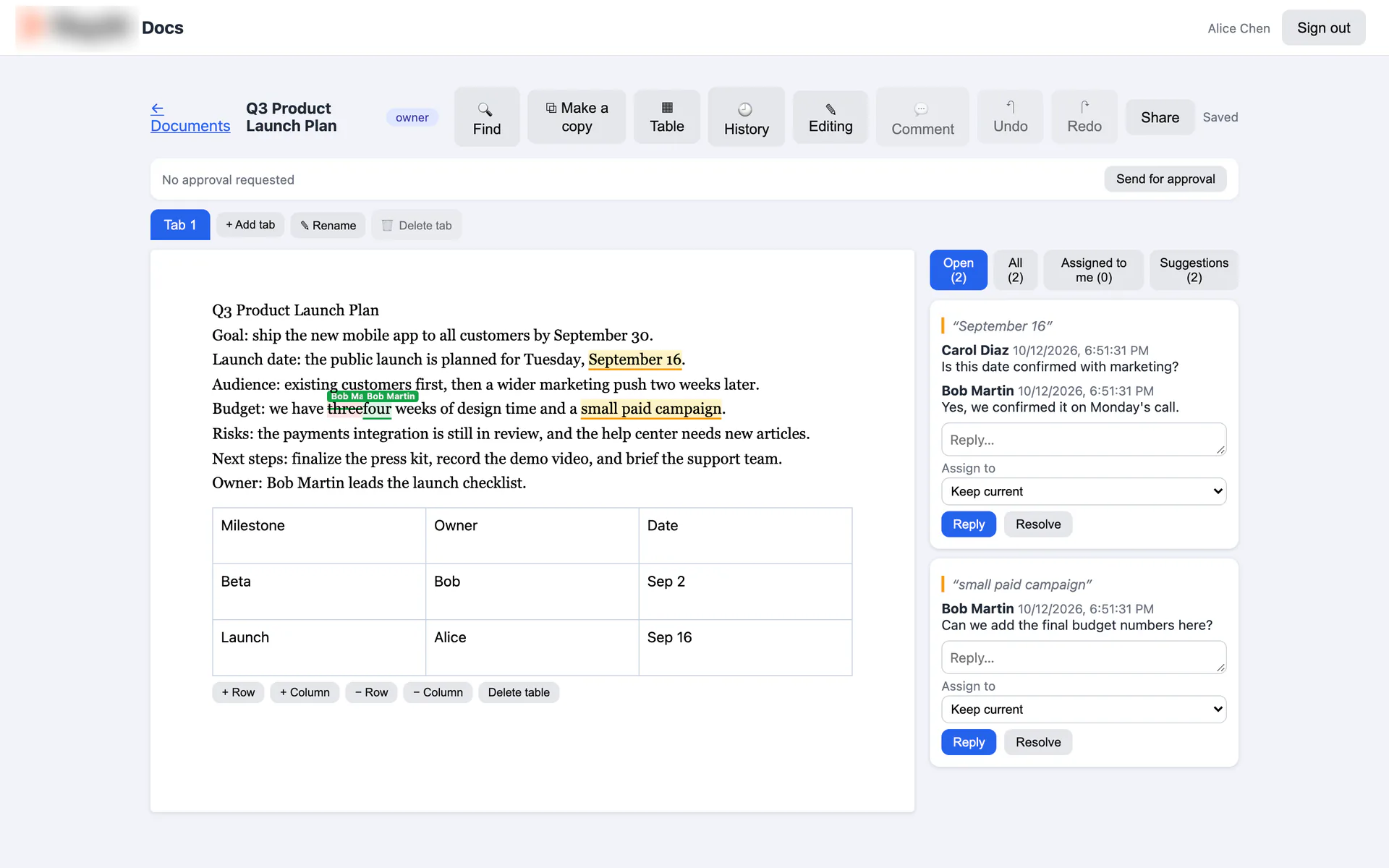This screenshot has width=1389, height=868.
Task: Click the Date header cell
Action: 745,535
